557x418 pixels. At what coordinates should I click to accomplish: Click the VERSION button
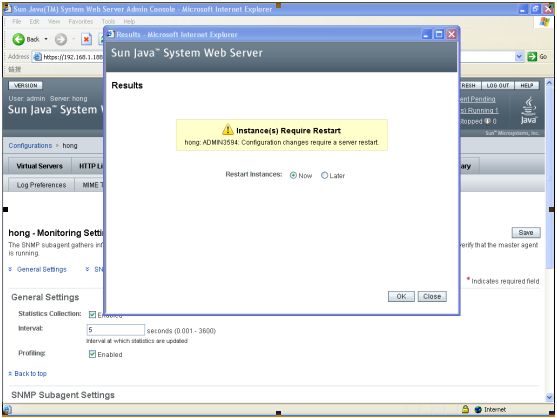(26, 86)
